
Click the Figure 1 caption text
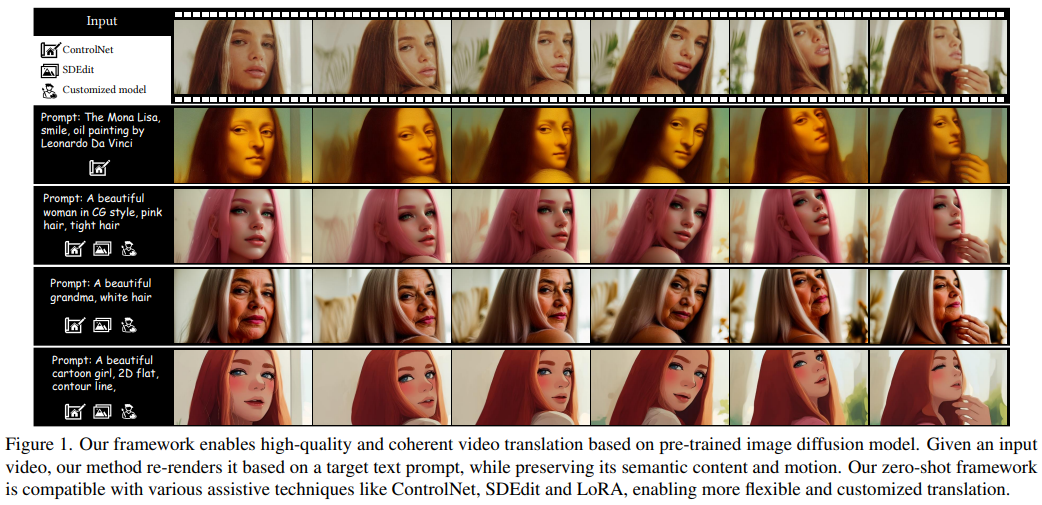[x=521, y=466]
